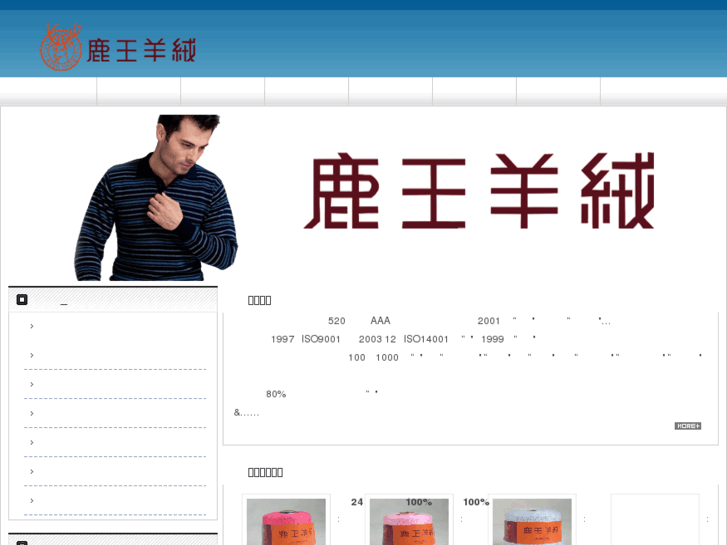Click the text ISO9001 in the intro
This screenshot has height=545, width=727.
pos(321,339)
